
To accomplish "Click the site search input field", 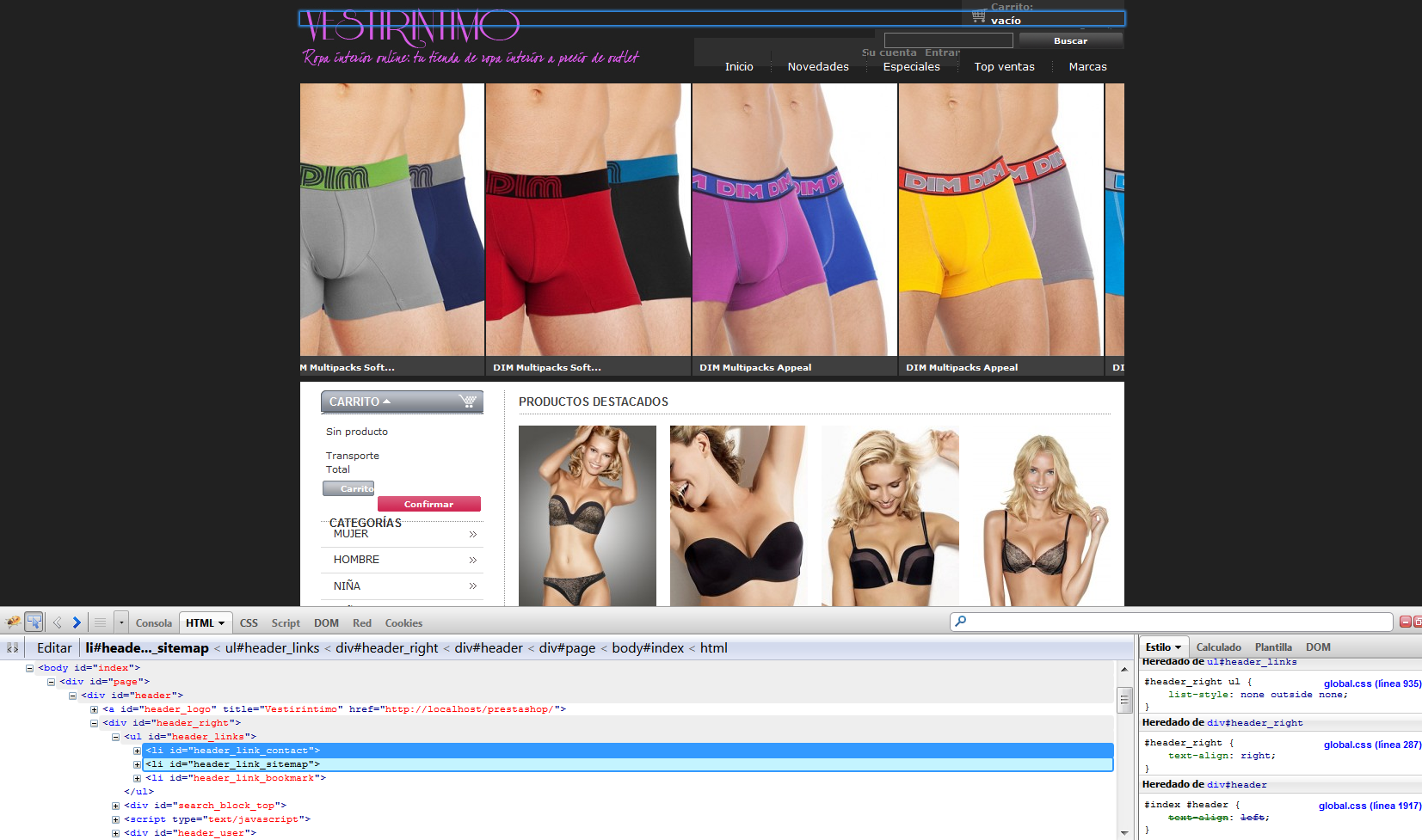I will coord(949,40).
